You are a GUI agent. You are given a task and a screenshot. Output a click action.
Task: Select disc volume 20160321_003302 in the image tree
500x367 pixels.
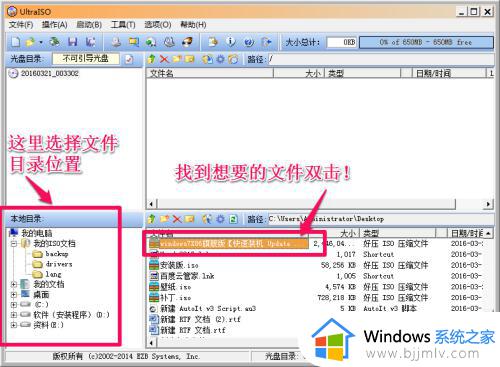(x=50, y=73)
